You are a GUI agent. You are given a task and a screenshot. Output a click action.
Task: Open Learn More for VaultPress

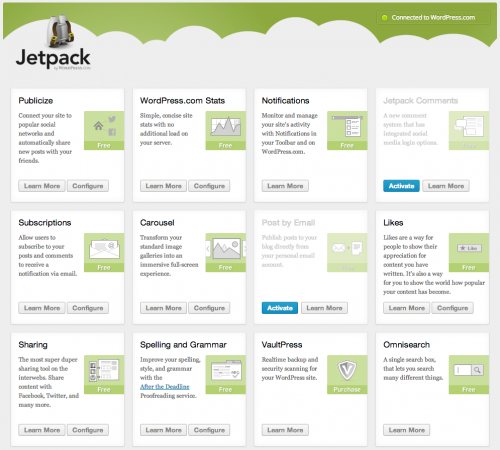[285, 430]
